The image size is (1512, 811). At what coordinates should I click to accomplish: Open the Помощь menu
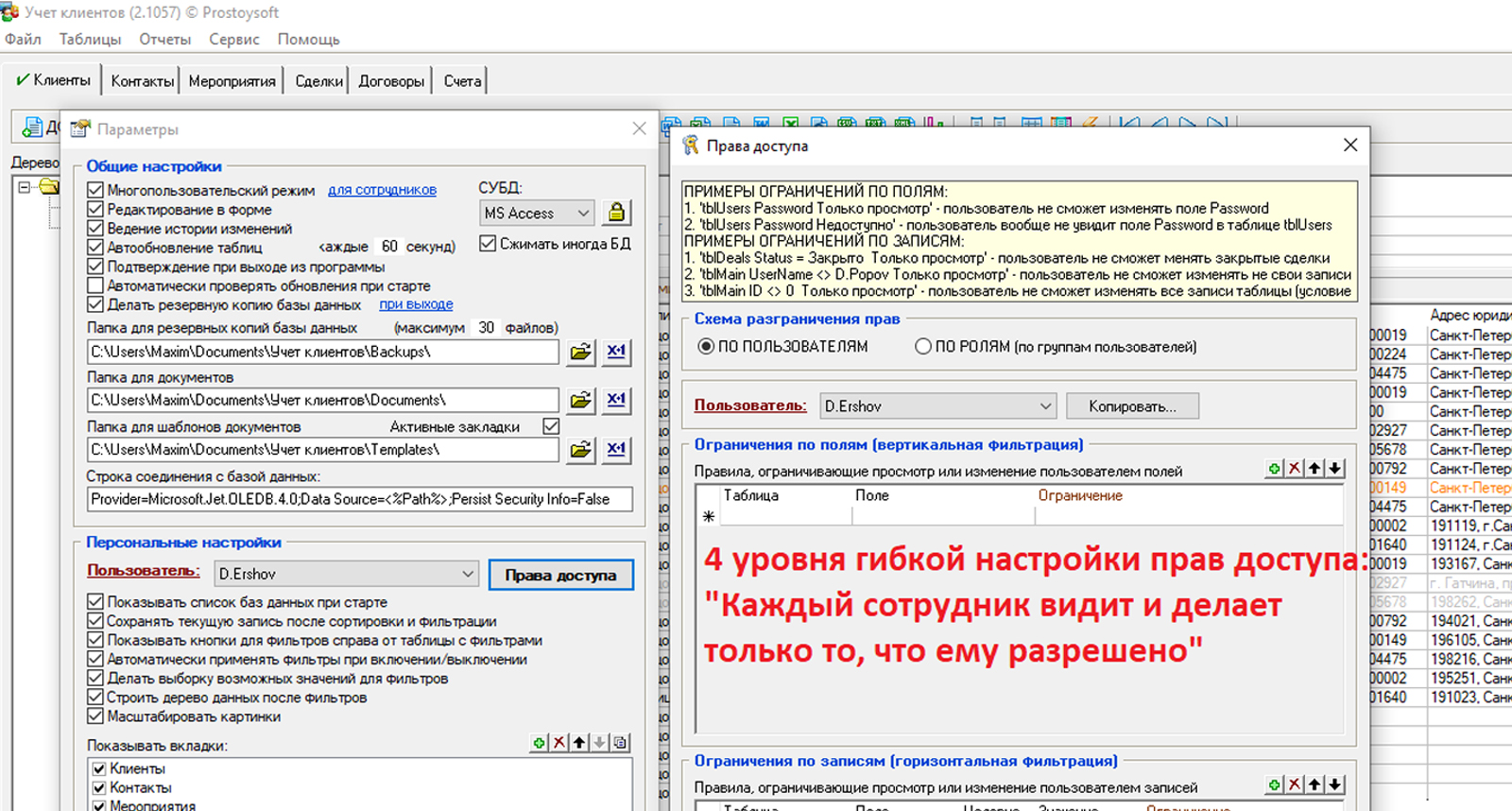pyautogui.click(x=309, y=39)
